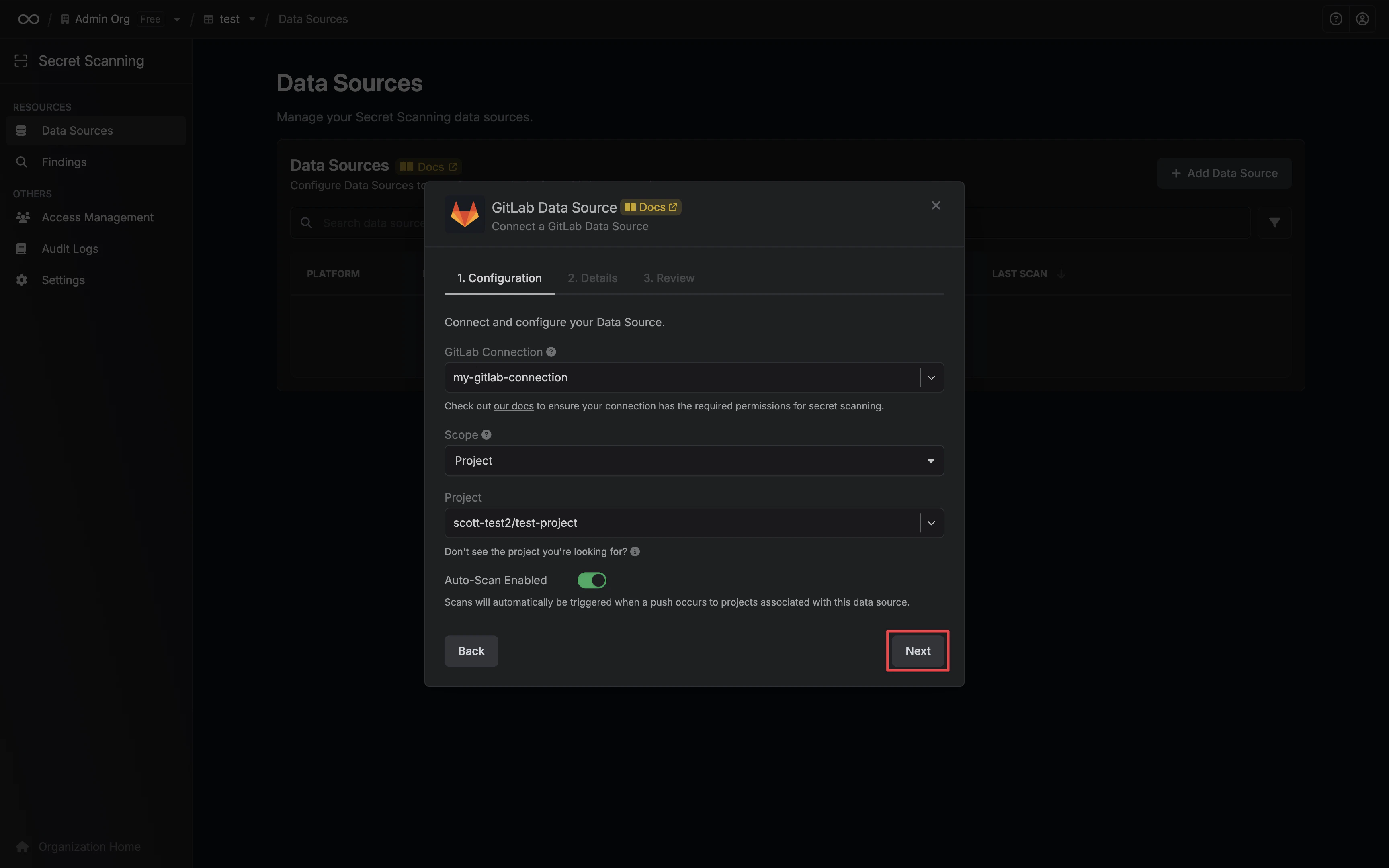Expand the Project selector chevron

tap(931, 523)
